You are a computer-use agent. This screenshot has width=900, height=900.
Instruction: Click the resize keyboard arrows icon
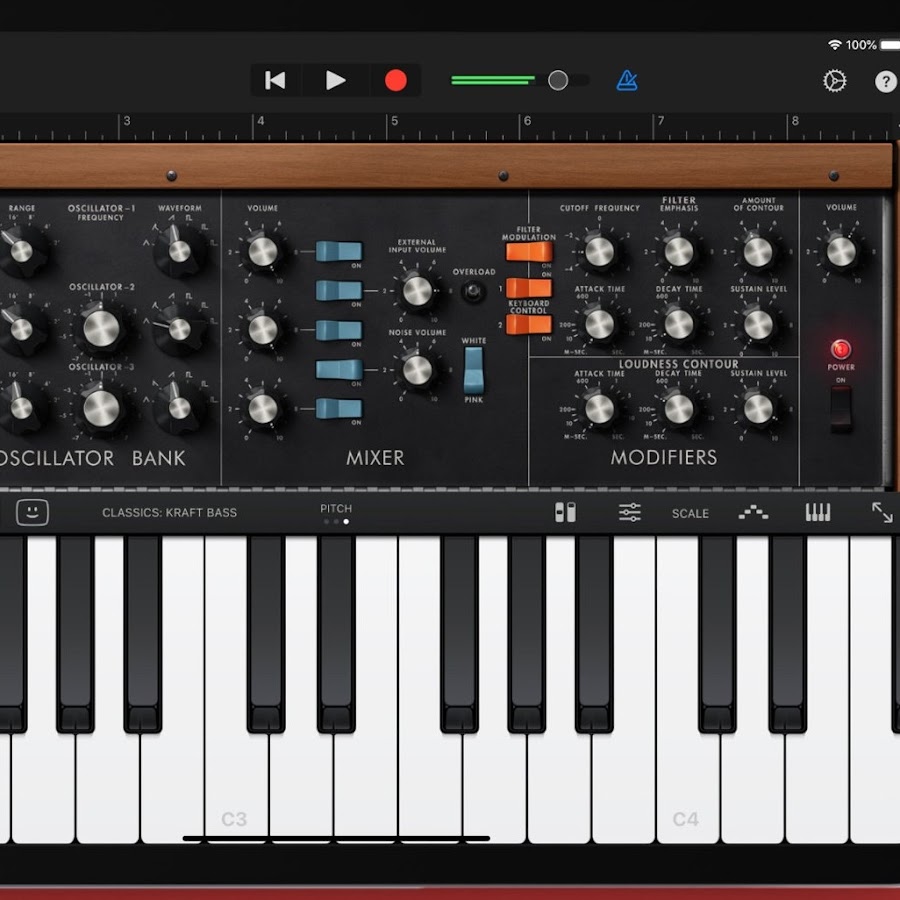882,512
